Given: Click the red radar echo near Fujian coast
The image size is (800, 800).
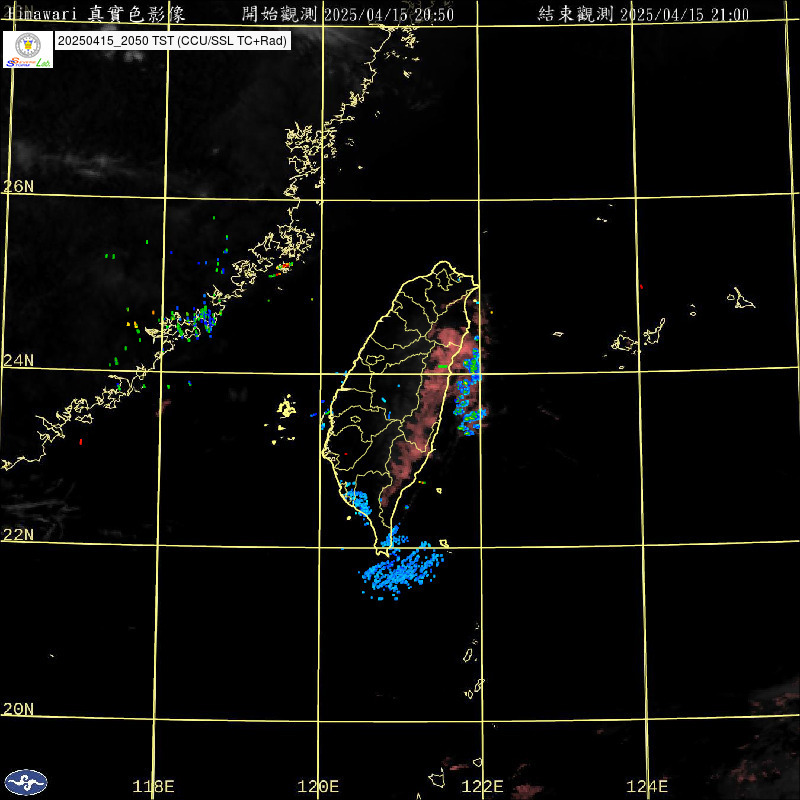Looking at the screenshot, I should (x=283, y=267).
